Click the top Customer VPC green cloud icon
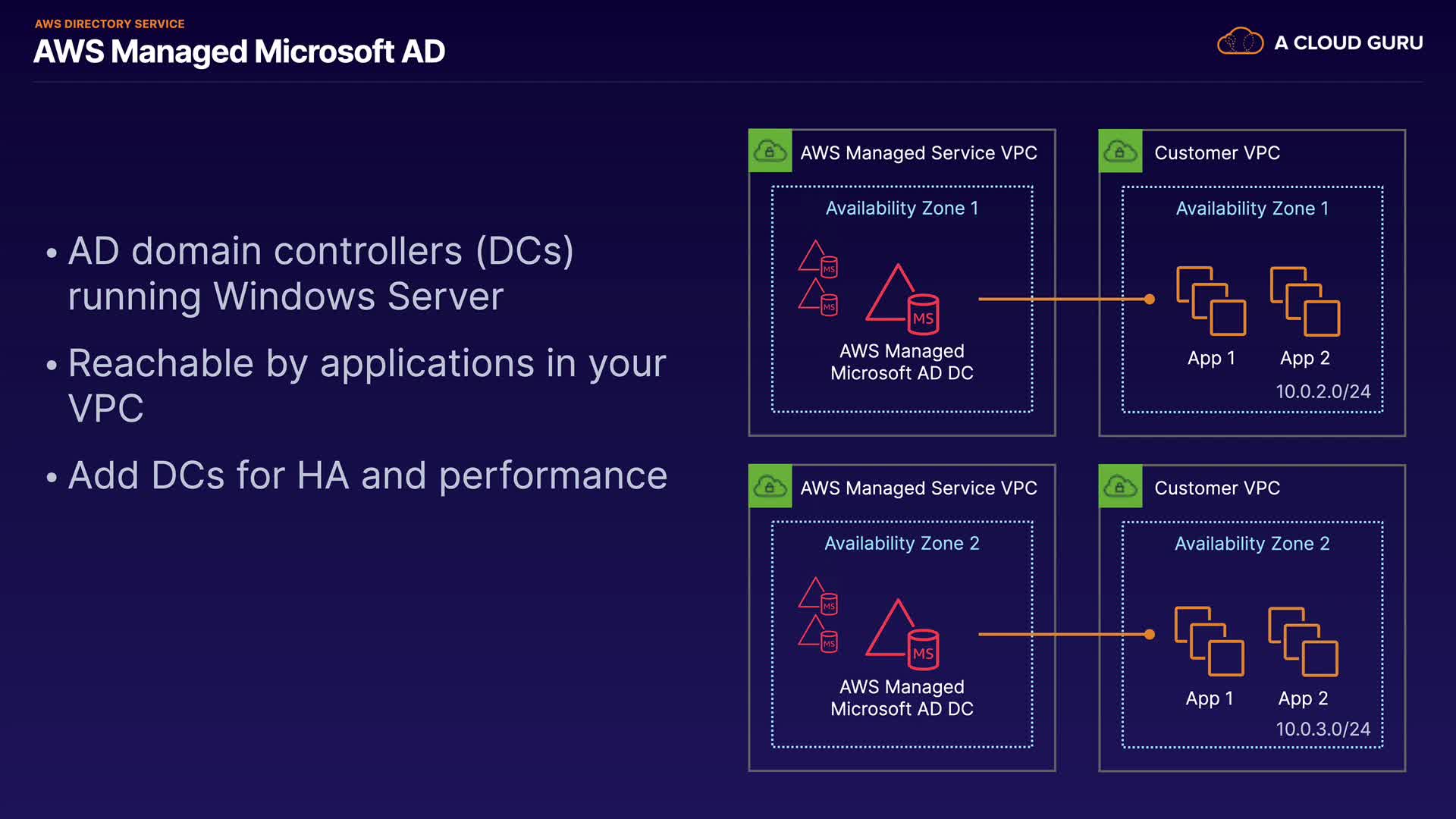 tap(1120, 151)
